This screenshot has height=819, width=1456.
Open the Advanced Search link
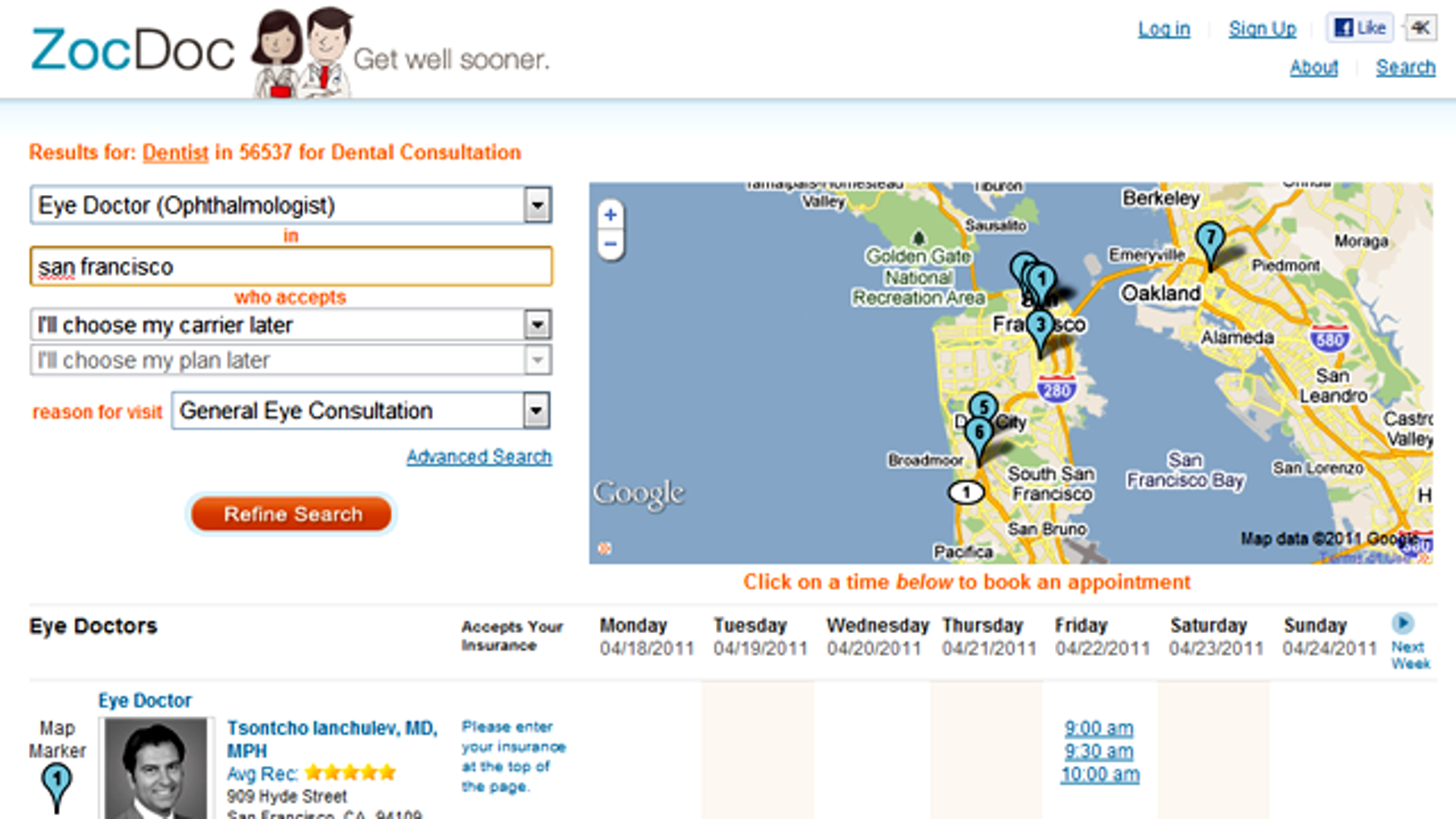[479, 457]
